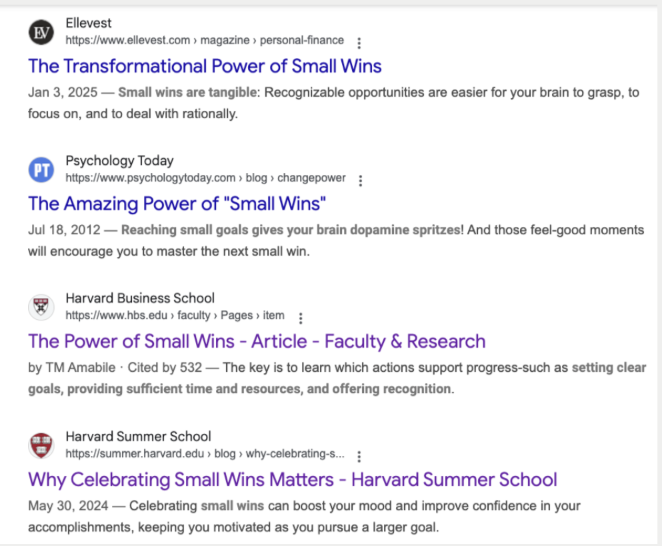This screenshot has height=546, width=662.
Task: Open "The Transformational Power of Small Wins" link
Action: point(205,66)
